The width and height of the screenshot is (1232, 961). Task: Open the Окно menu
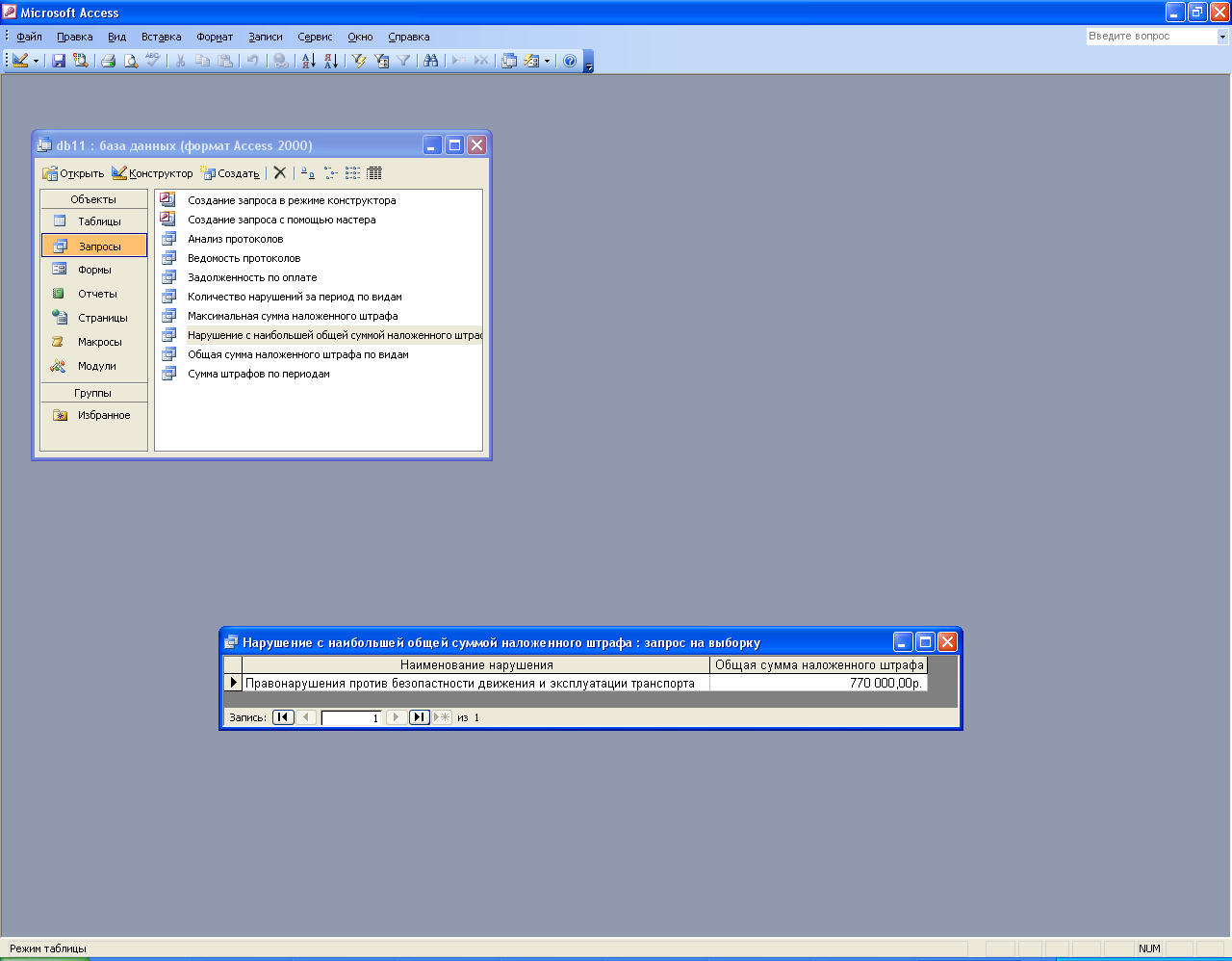point(360,37)
